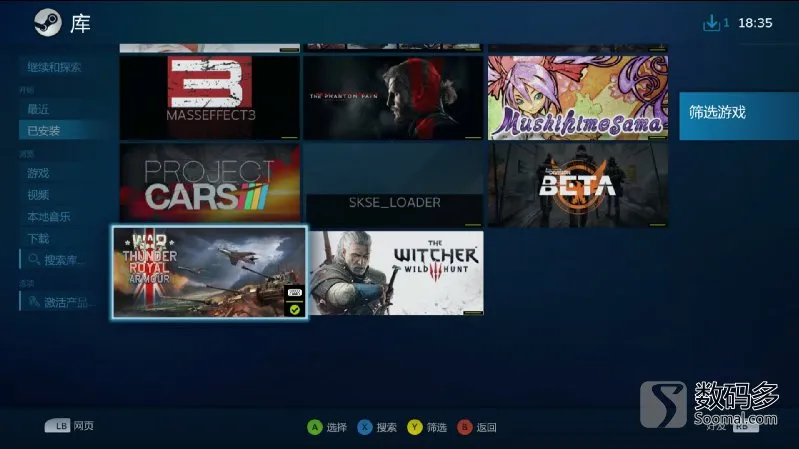
Task: Select The Division BETA tile
Action: [577, 185]
